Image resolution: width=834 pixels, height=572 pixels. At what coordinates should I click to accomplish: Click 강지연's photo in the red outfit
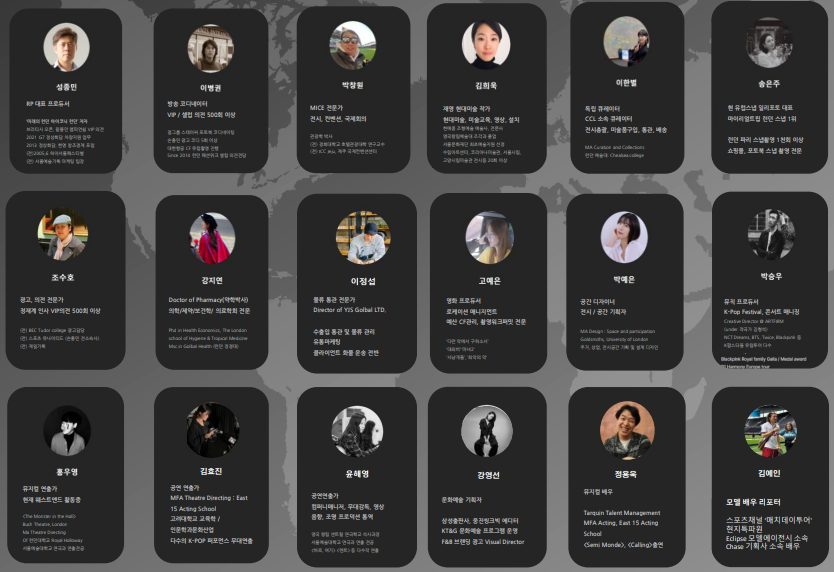[x=212, y=238]
